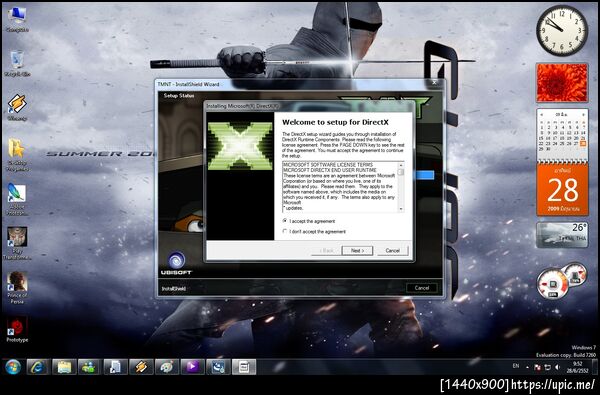This screenshot has height=395, width=600.
Task: Launch the Transformers game shortcut
Action: (17, 242)
